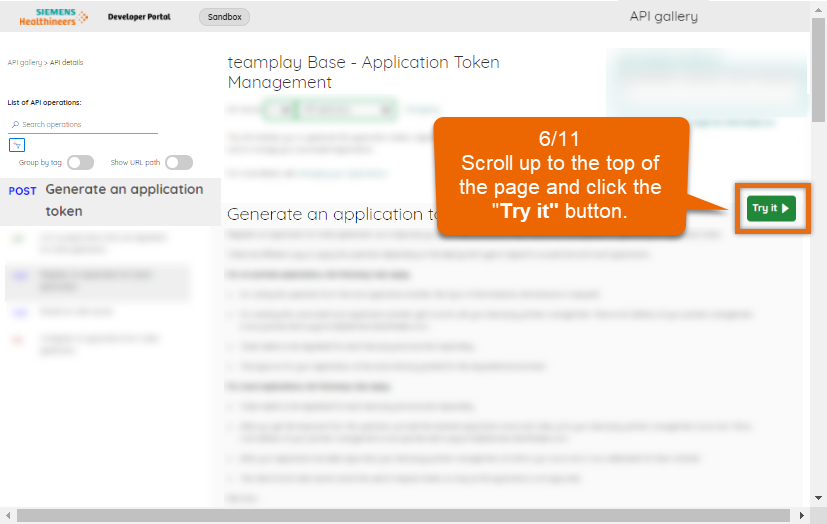The height and width of the screenshot is (524, 827).
Task: Turn on the Show URL path toggle
Action: pos(179,163)
